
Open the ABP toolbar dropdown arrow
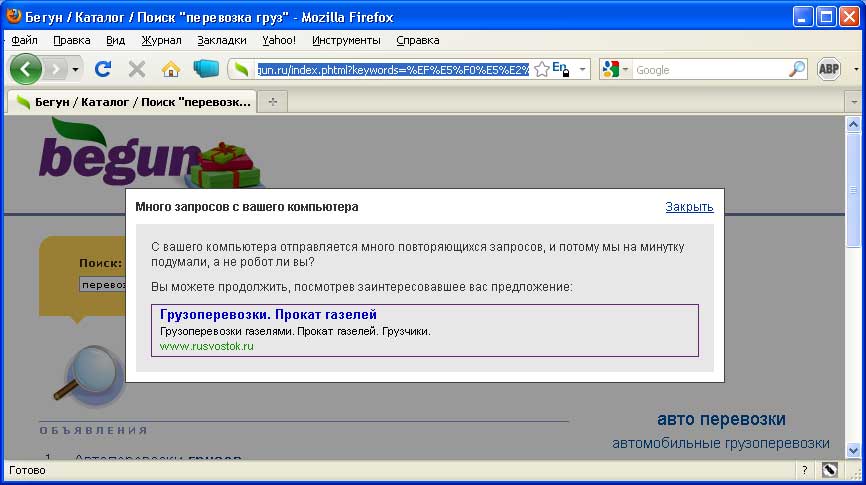[856, 70]
